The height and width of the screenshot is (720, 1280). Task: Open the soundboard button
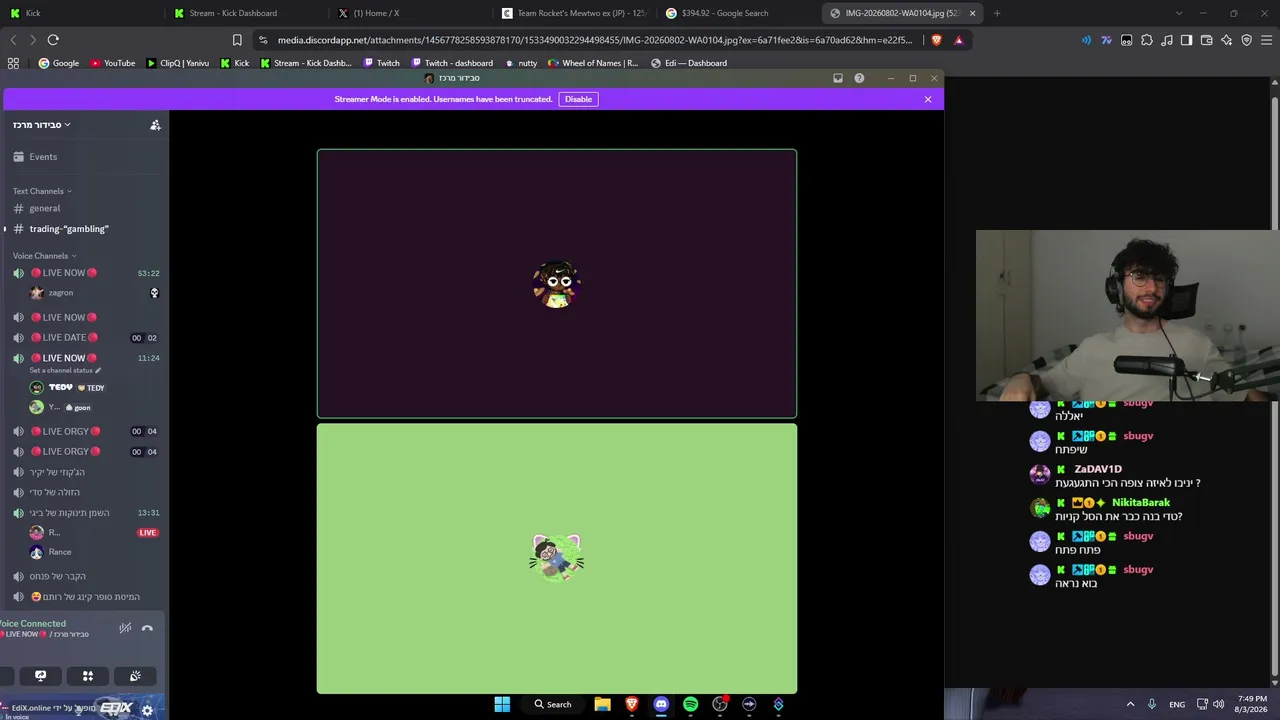click(135, 676)
